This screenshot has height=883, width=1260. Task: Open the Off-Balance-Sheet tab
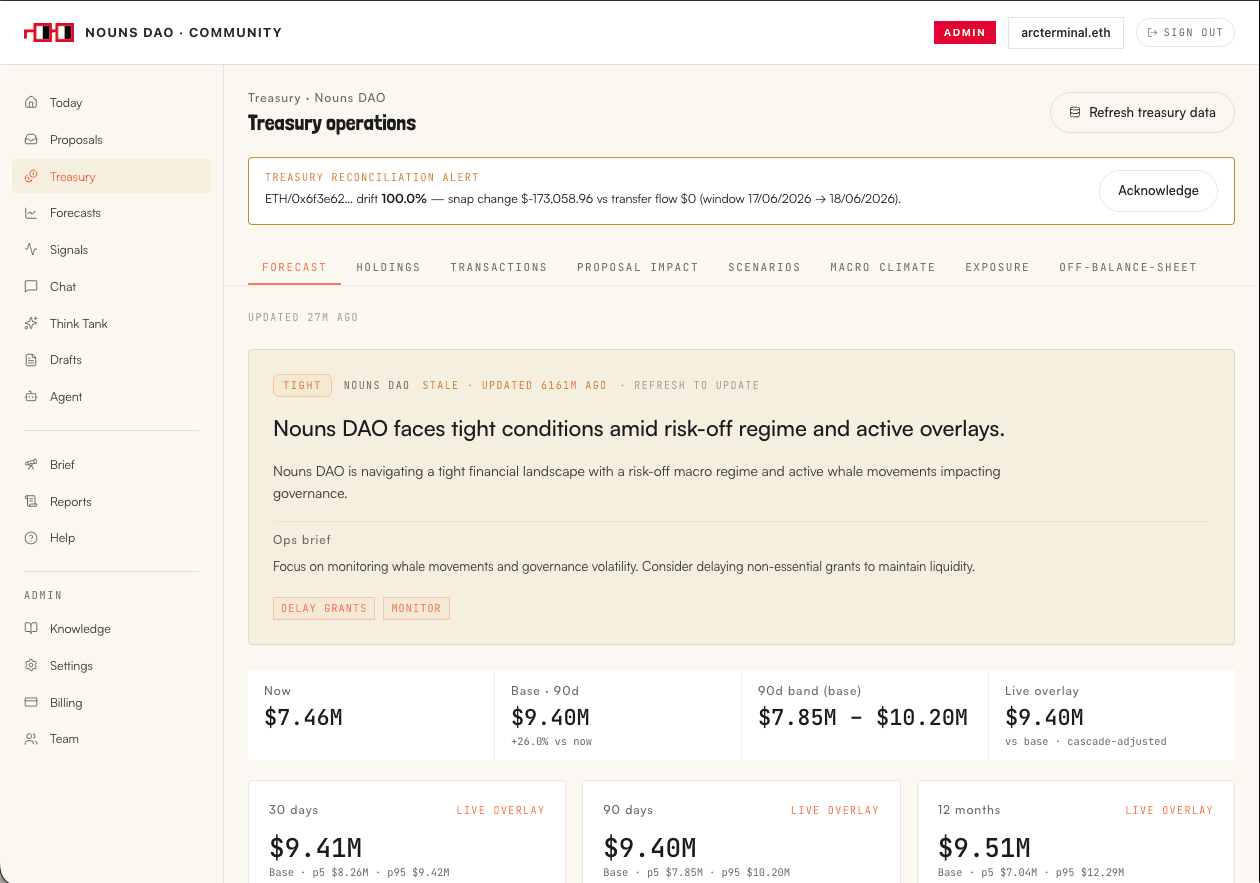1128,267
